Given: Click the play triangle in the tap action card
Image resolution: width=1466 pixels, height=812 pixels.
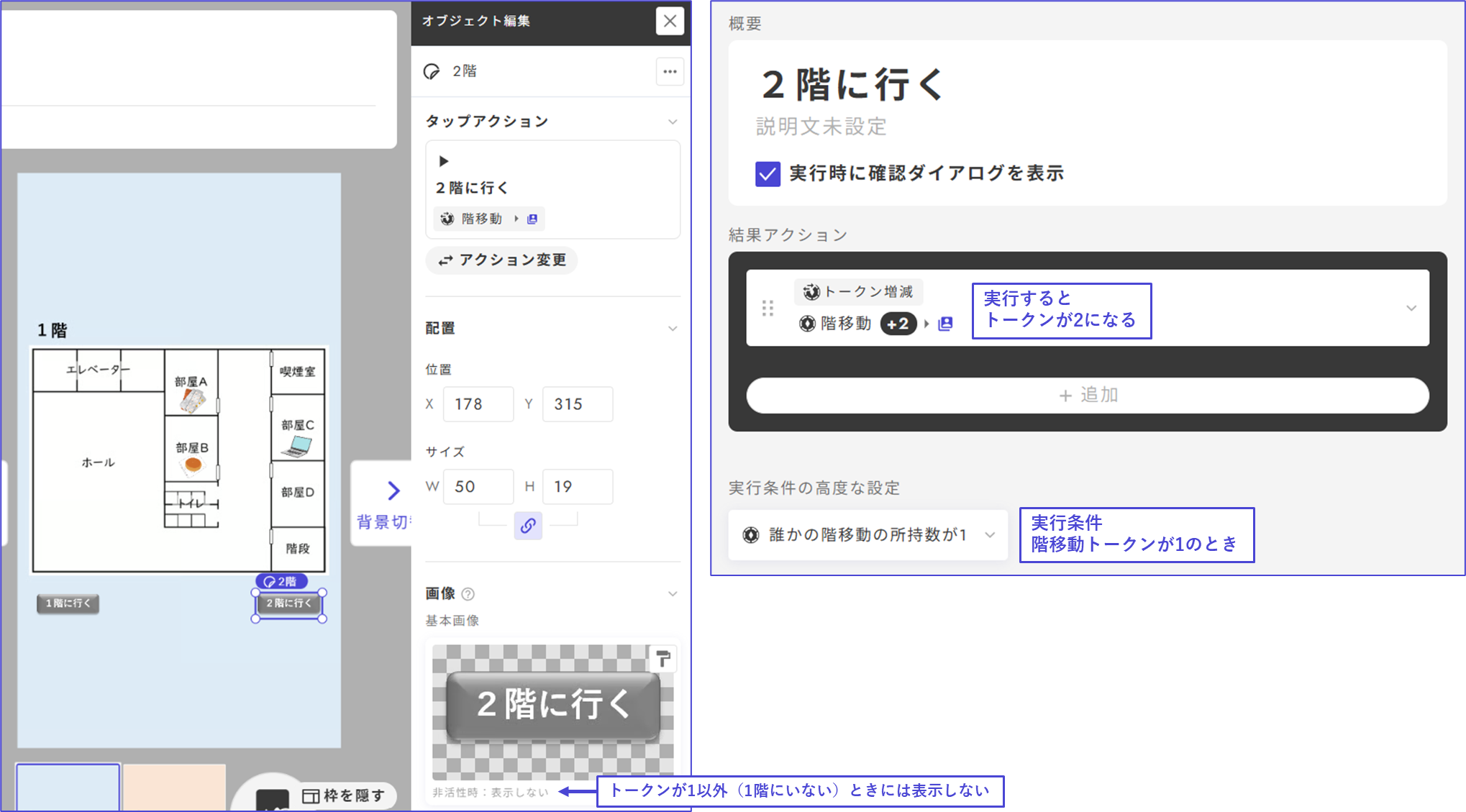Looking at the screenshot, I should click(444, 161).
